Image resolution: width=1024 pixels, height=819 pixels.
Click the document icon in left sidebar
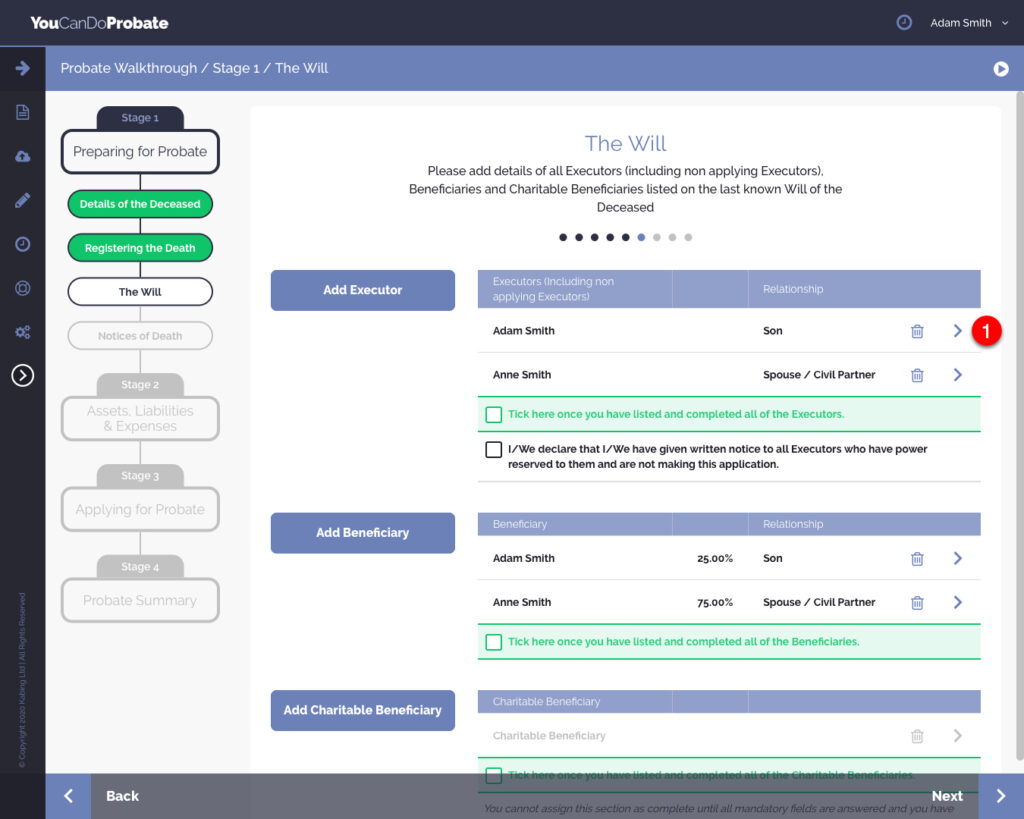[x=22, y=112]
